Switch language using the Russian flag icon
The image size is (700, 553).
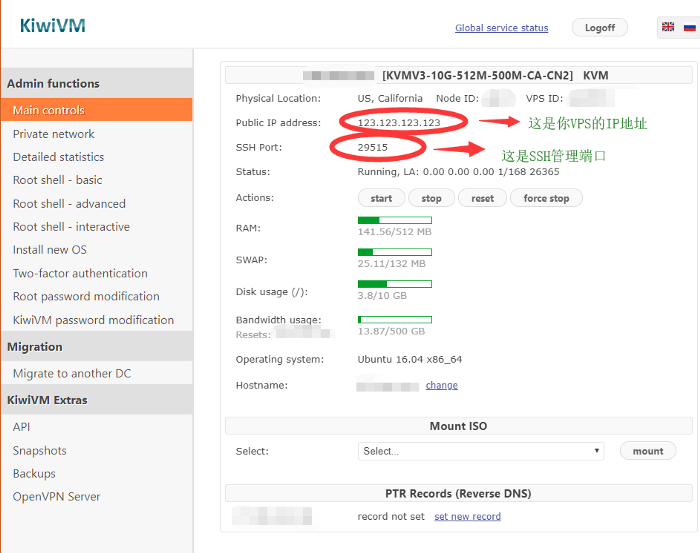(690, 27)
